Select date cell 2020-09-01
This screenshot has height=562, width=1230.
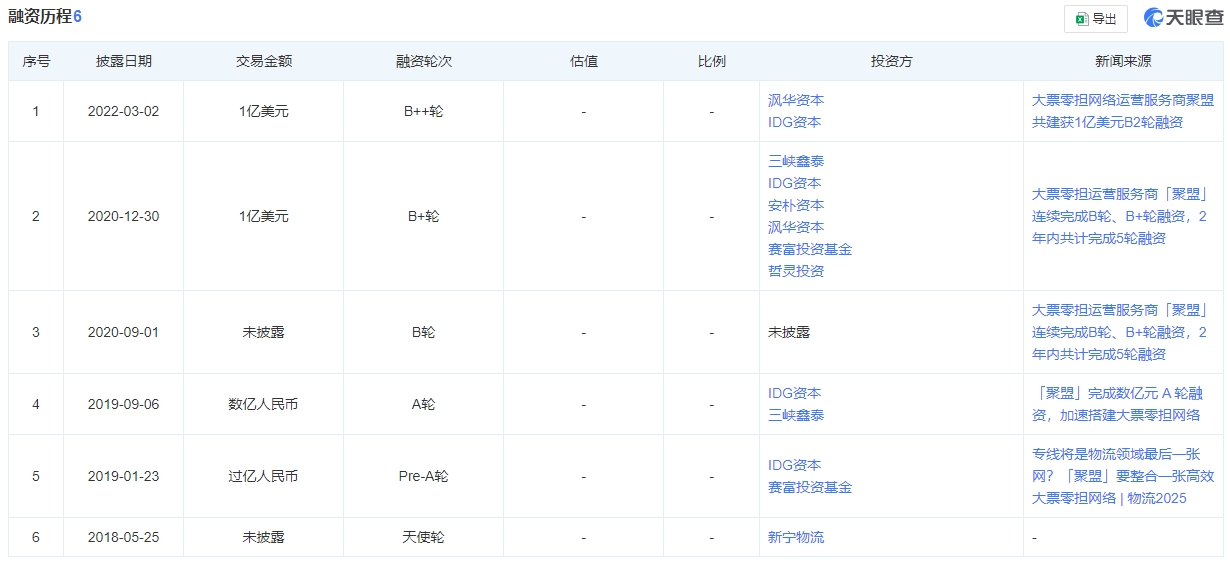coord(124,332)
